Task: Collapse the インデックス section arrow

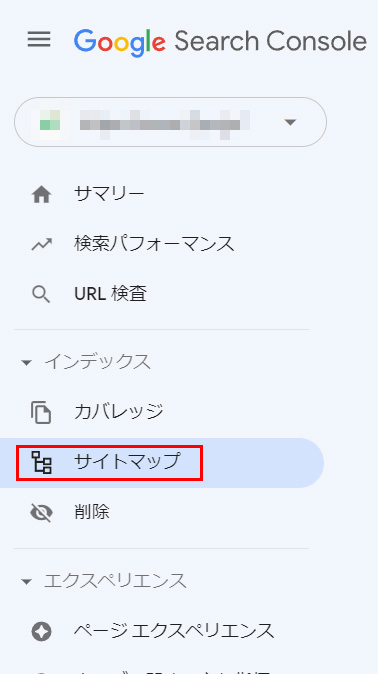Action: tap(26, 363)
